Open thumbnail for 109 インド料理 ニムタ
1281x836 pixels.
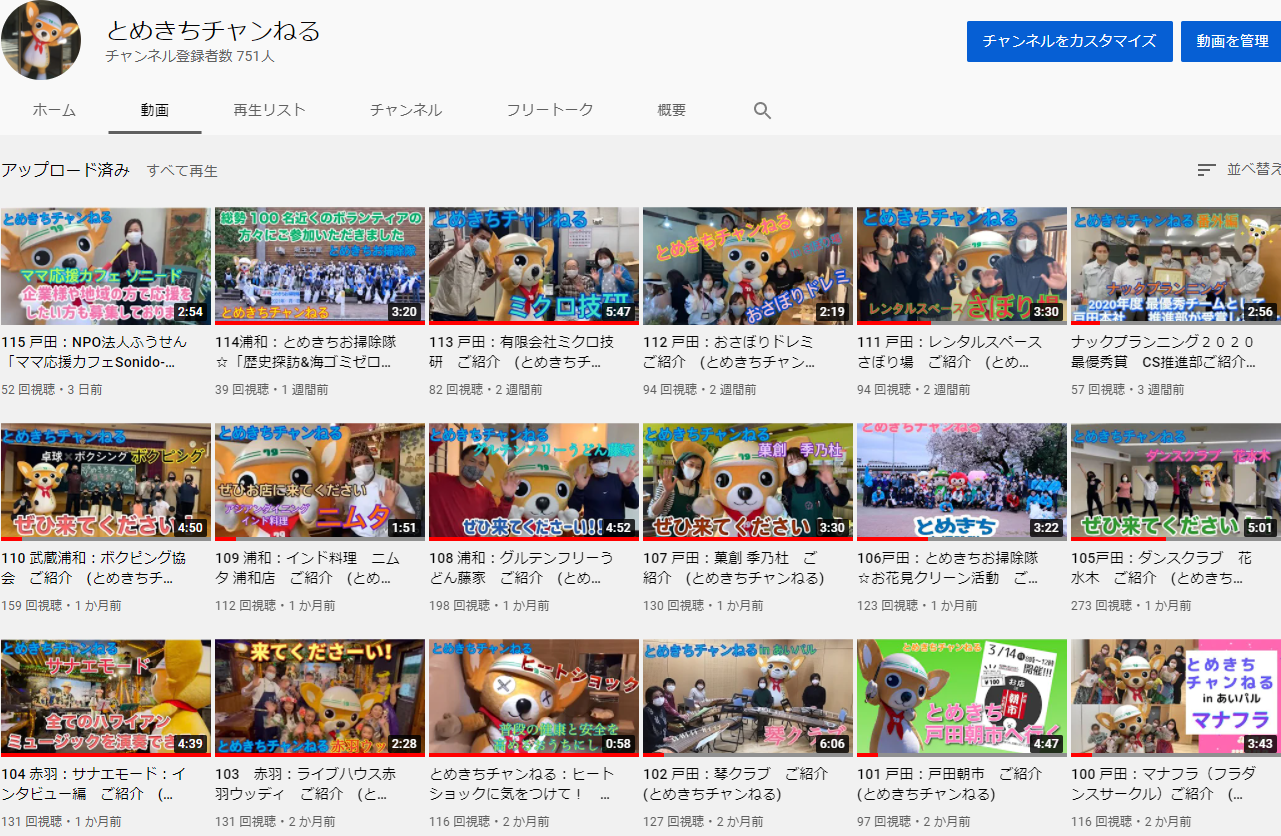point(319,481)
